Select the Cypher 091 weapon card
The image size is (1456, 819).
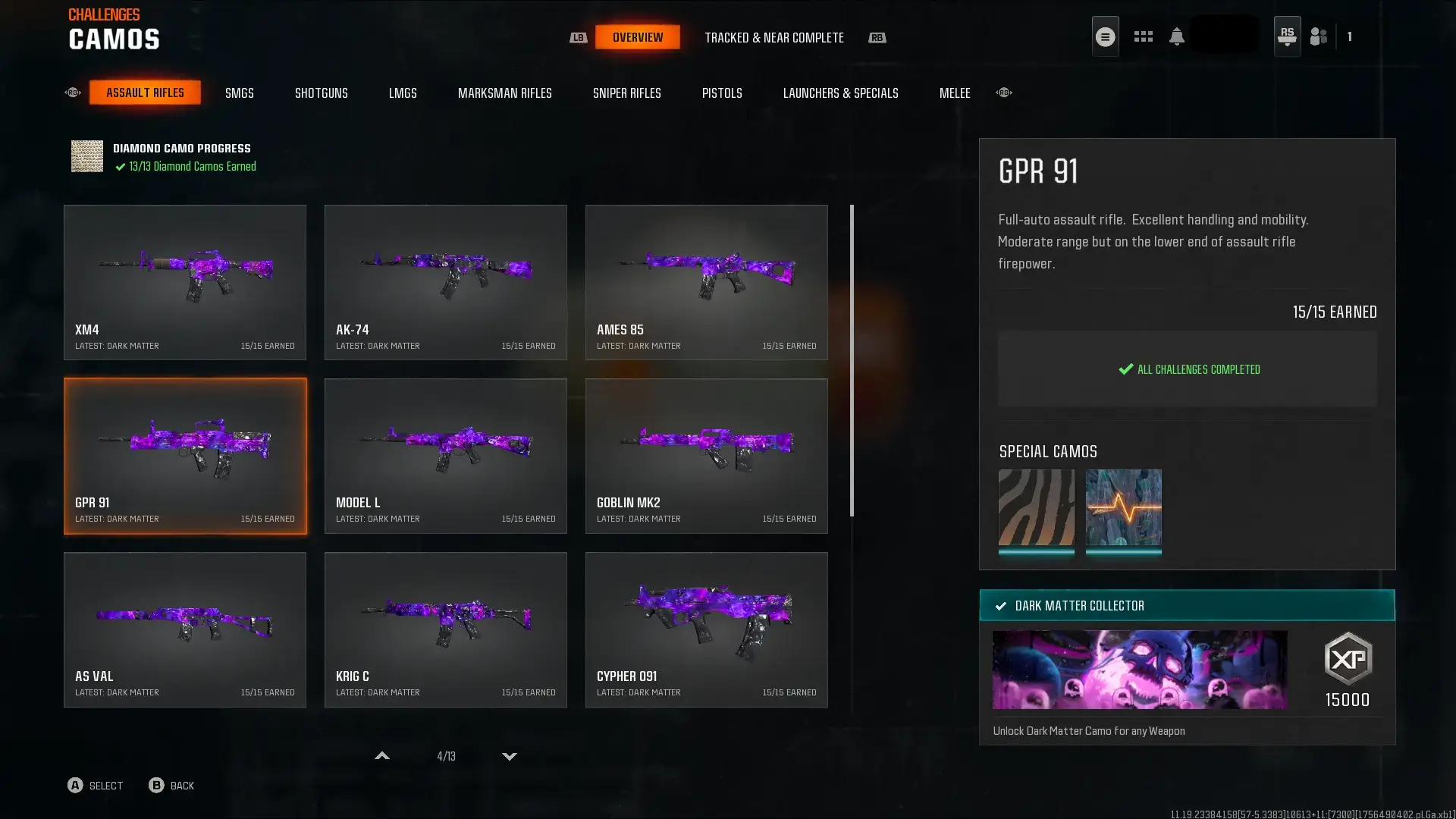tap(706, 630)
